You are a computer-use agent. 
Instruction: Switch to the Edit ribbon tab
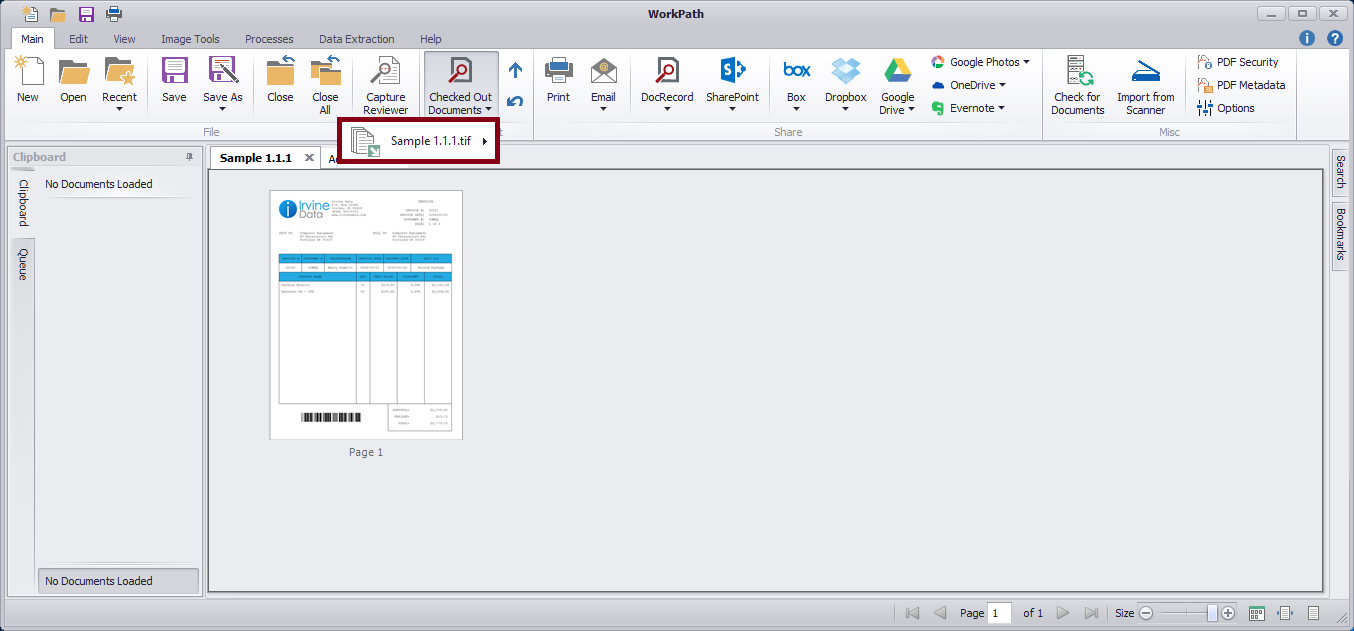pyautogui.click(x=79, y=39)
